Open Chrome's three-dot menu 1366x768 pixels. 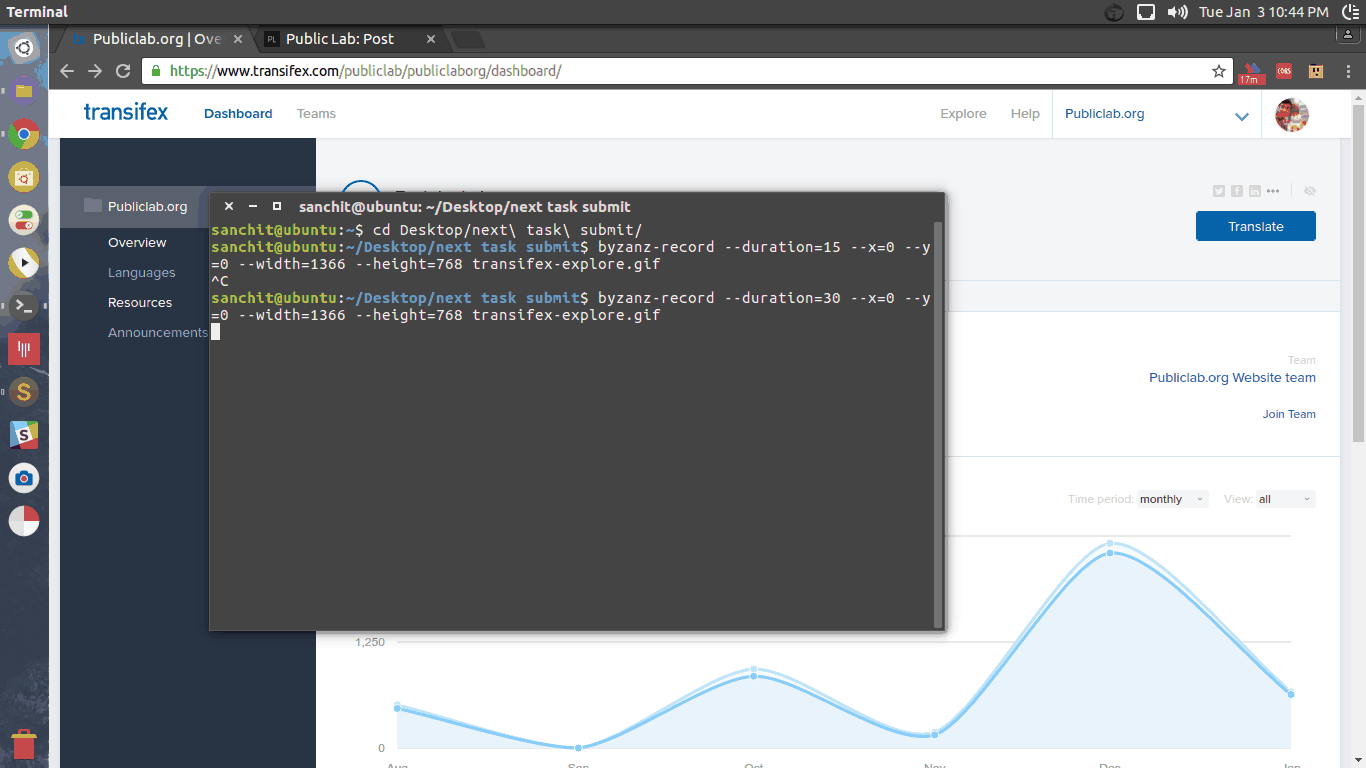[x=1347, y=71]
